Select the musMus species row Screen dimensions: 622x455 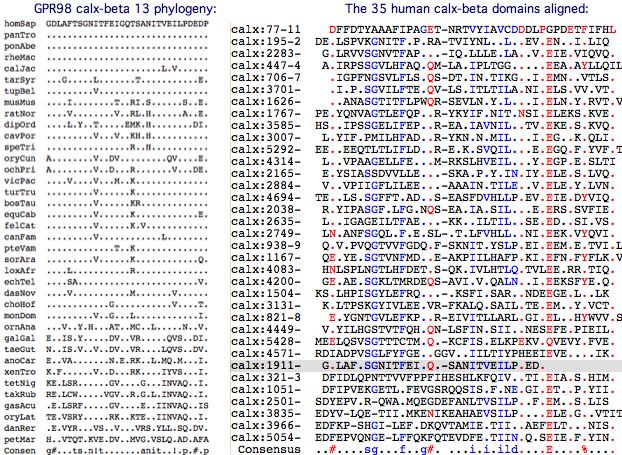pos(18,103)
